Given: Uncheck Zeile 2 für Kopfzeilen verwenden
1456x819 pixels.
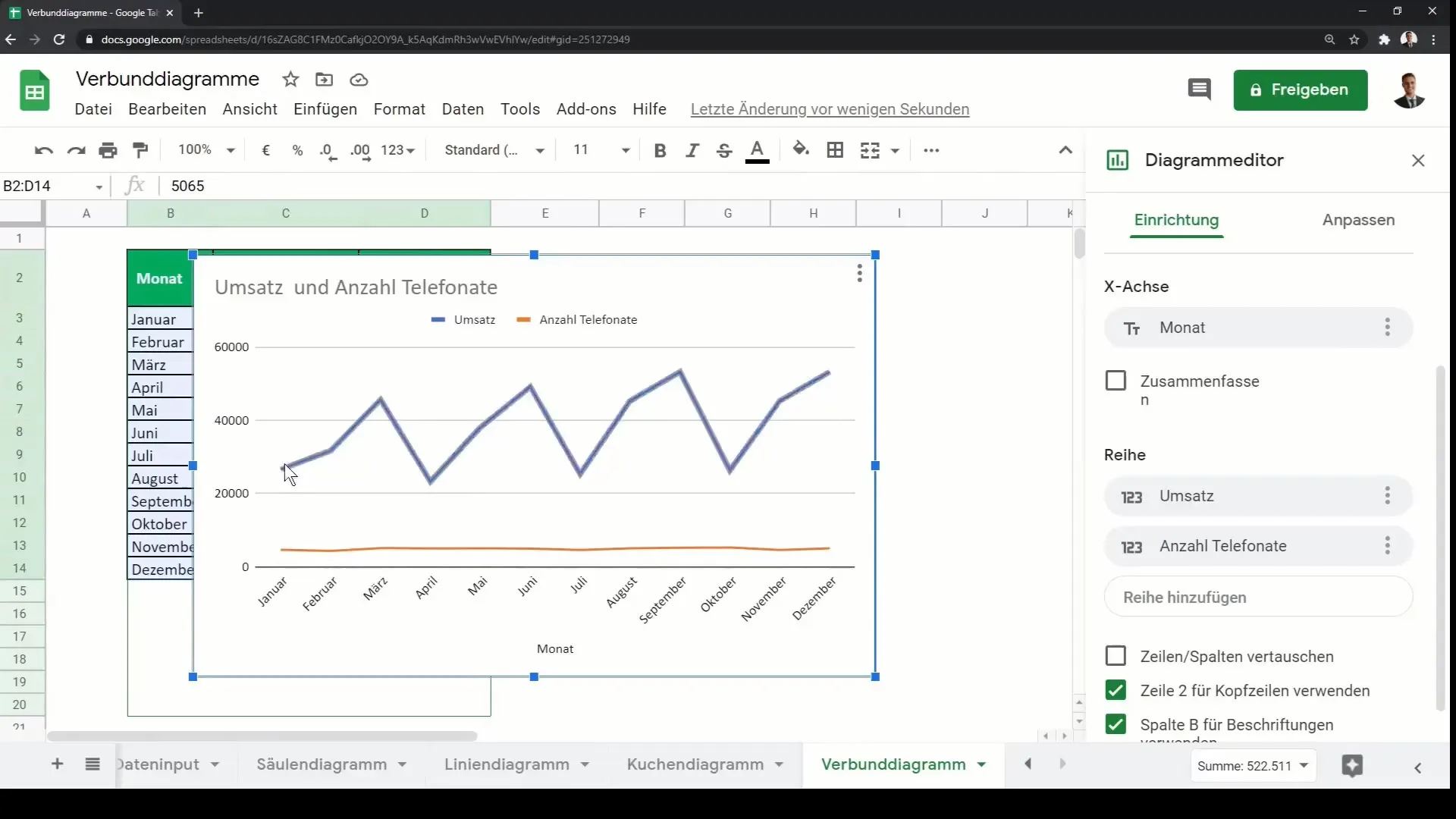Looking at the screenshot, I should tap(1116, 690).
